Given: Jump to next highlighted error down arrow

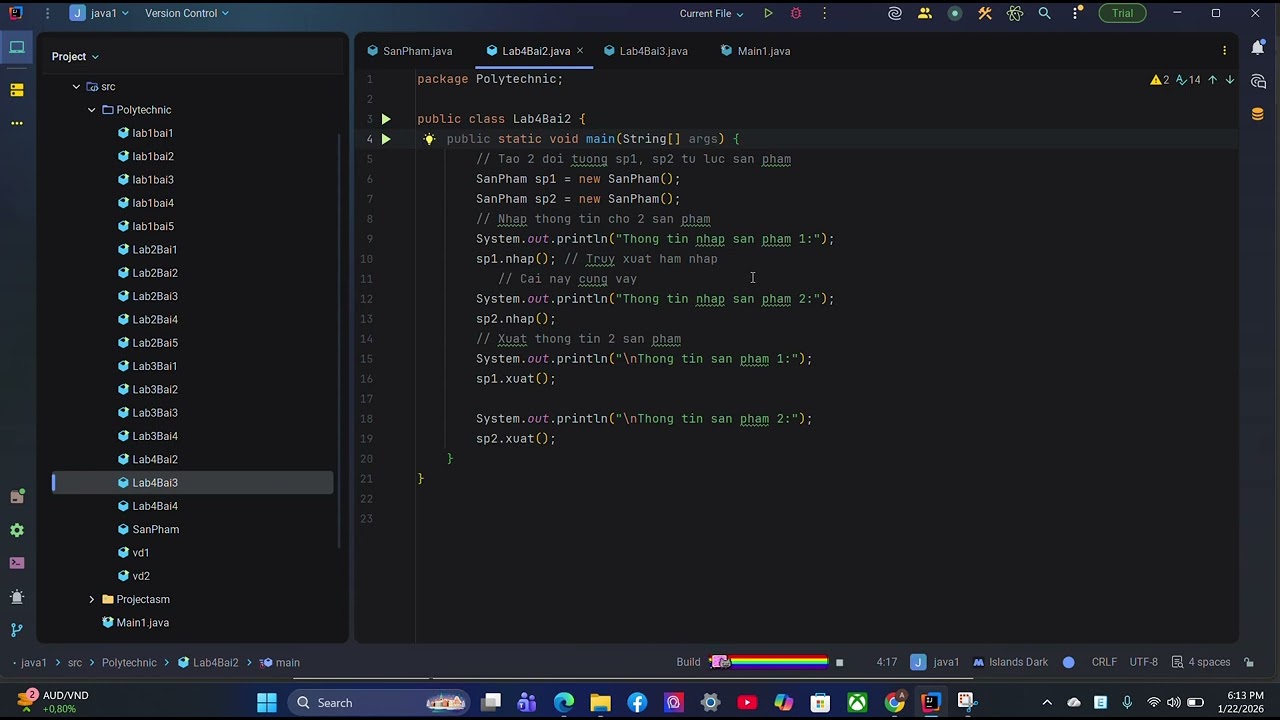Looking at the screenshot, I should pyautogui.click(x=1230, y=79).
